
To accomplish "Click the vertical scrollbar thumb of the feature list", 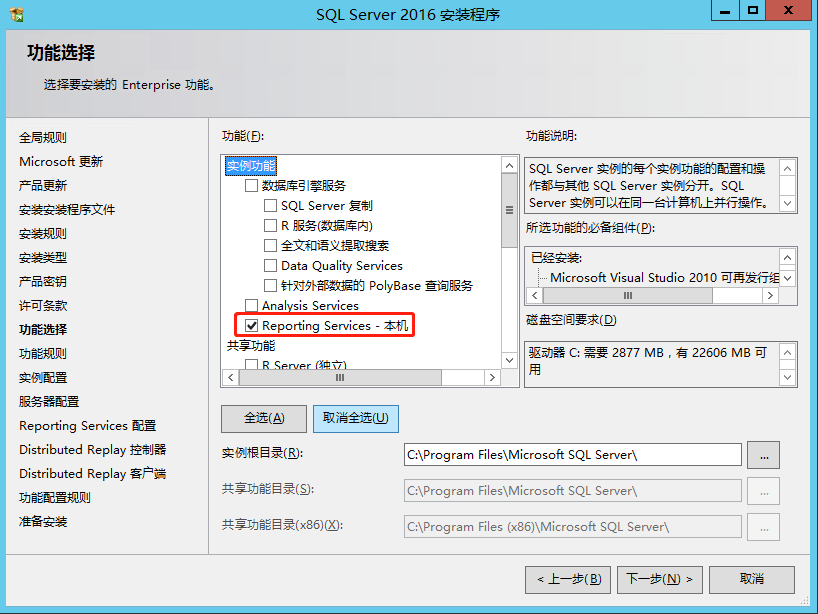I will coord(510,211).
